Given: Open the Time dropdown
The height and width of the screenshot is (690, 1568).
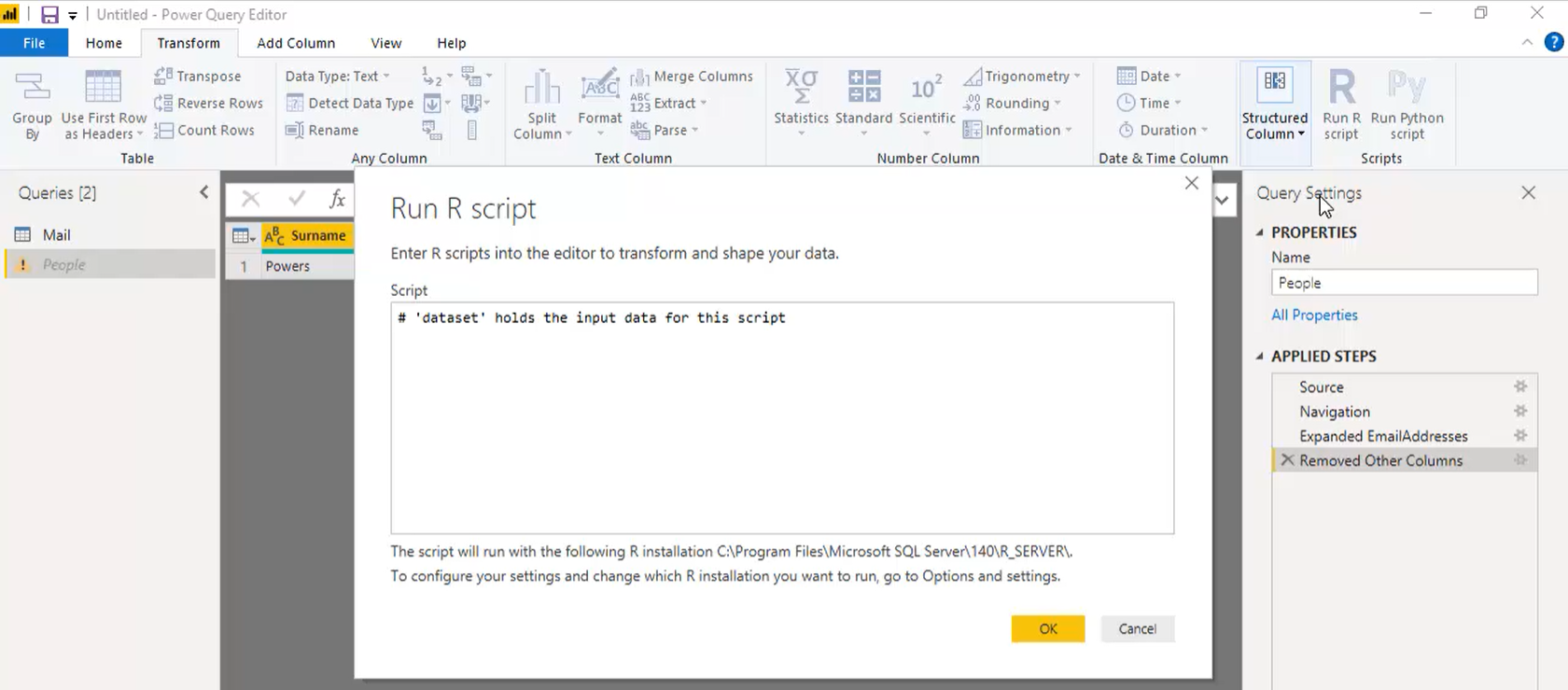Looking at the screenshot, I should tap(1149, 103).
